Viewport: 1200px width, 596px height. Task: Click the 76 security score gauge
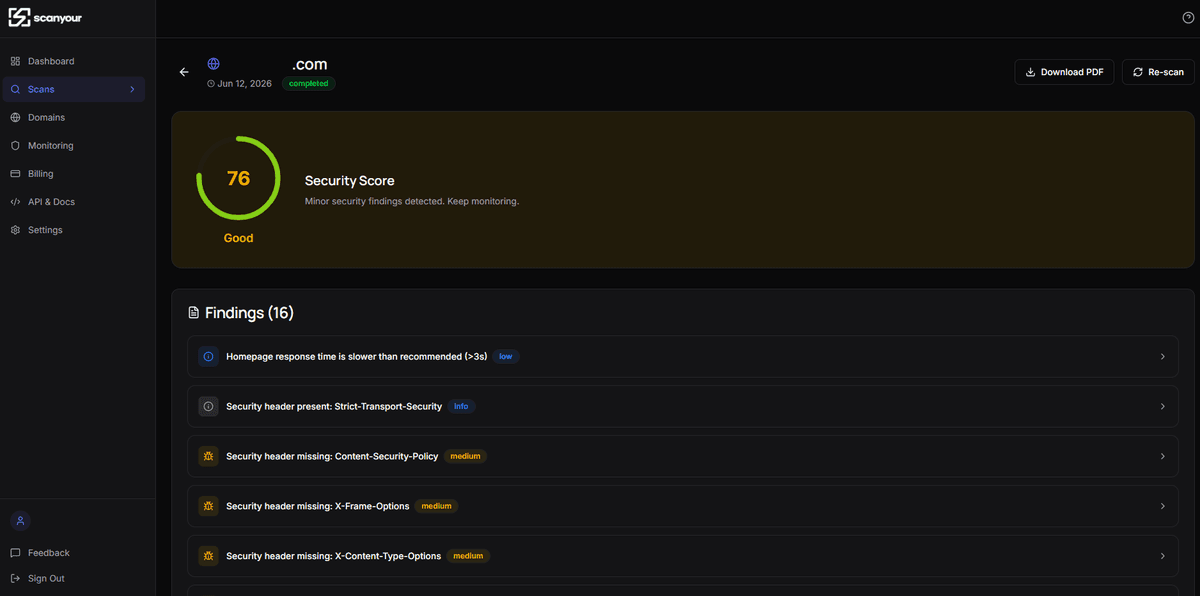click(x=238, y=178)
